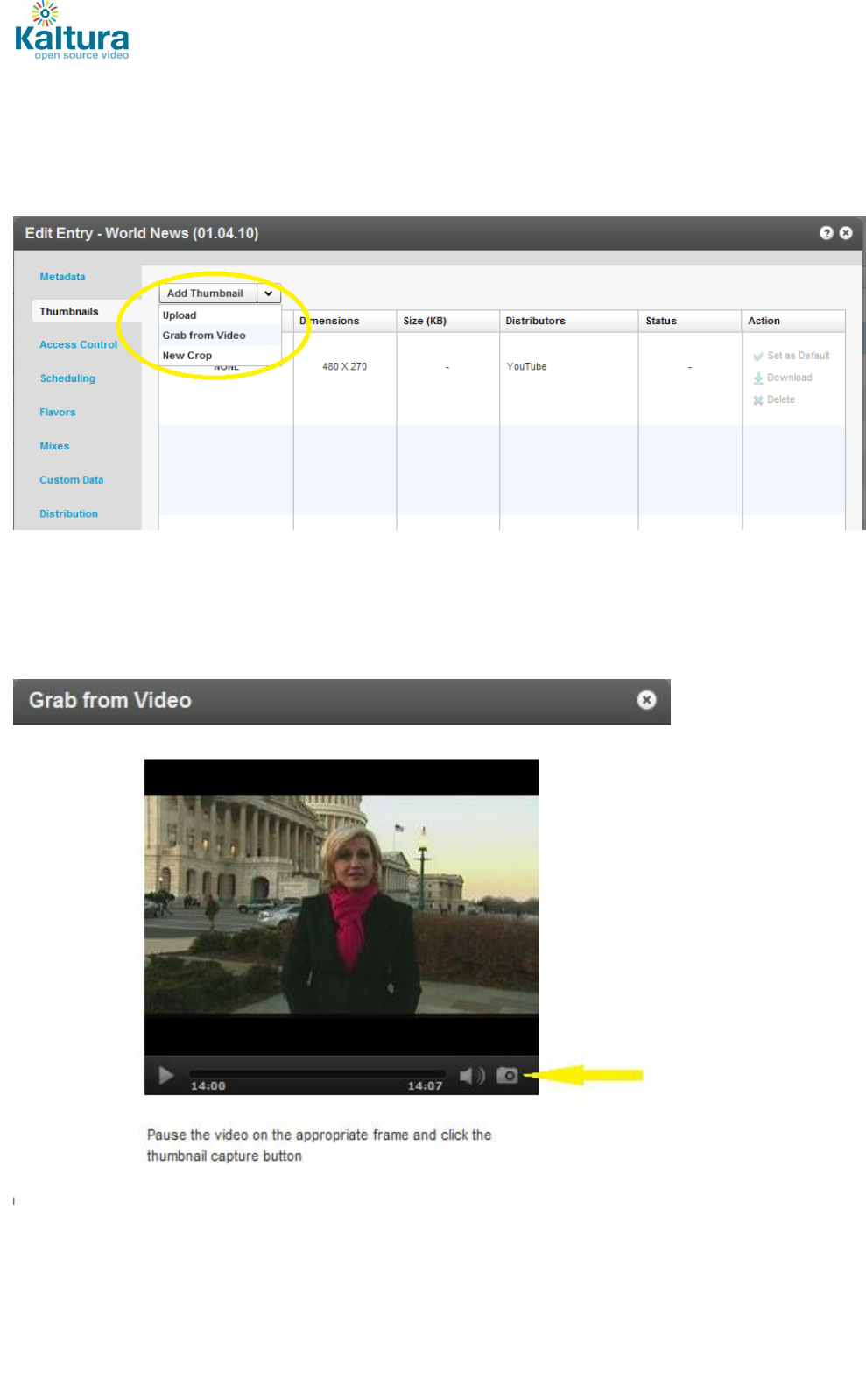The image size is (866, 1400).
Task: Click the Delete action link
Action: [x=780, y=399]
